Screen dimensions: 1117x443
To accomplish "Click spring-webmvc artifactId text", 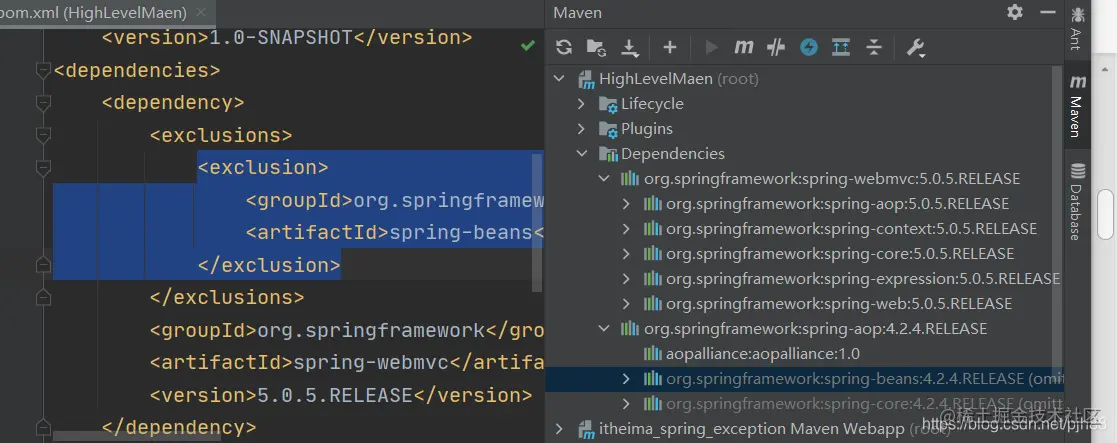I will point(370,363).
